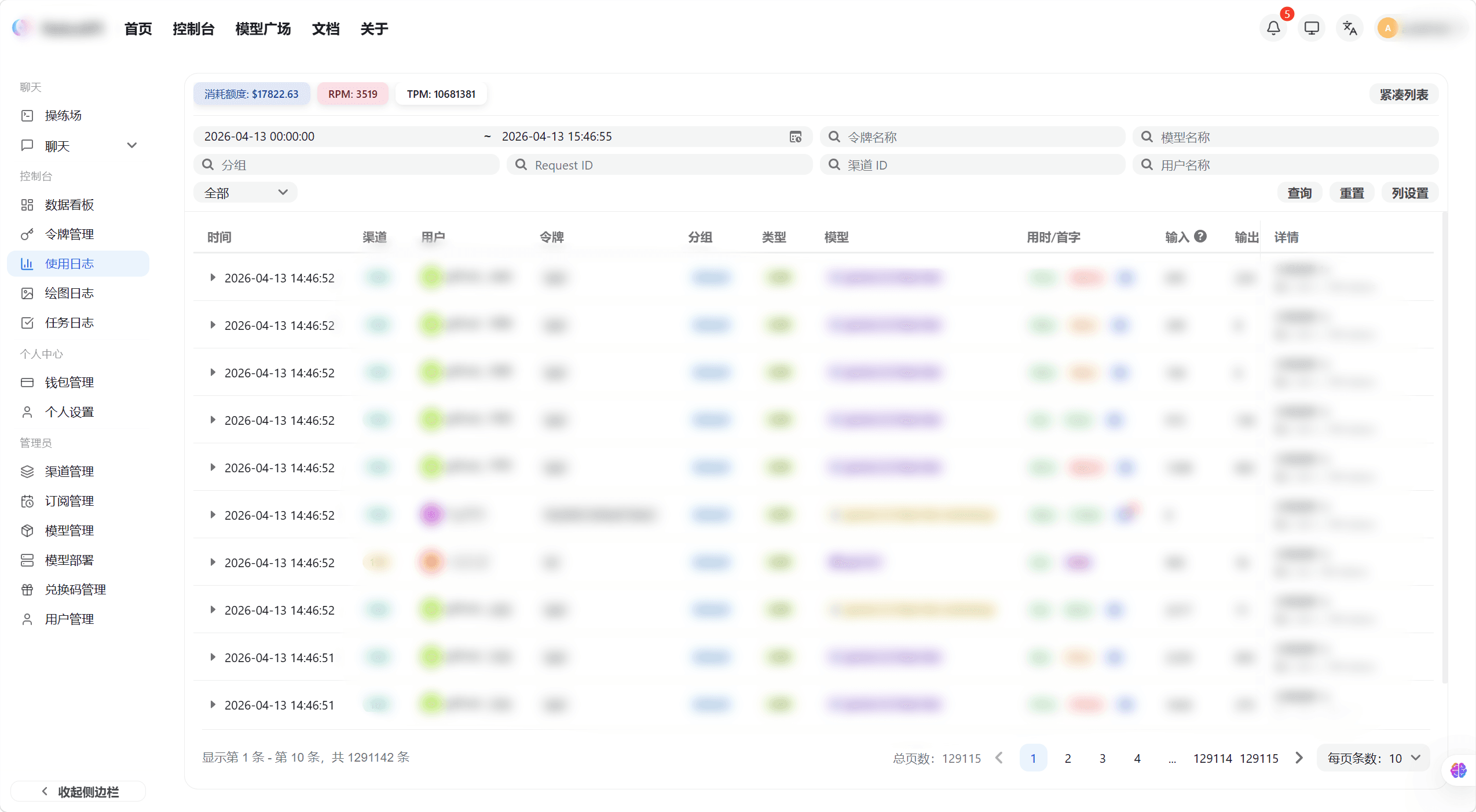Open the 全部 log type dropdown
Screen dimensions: 1476x812
tap(246, 193)
